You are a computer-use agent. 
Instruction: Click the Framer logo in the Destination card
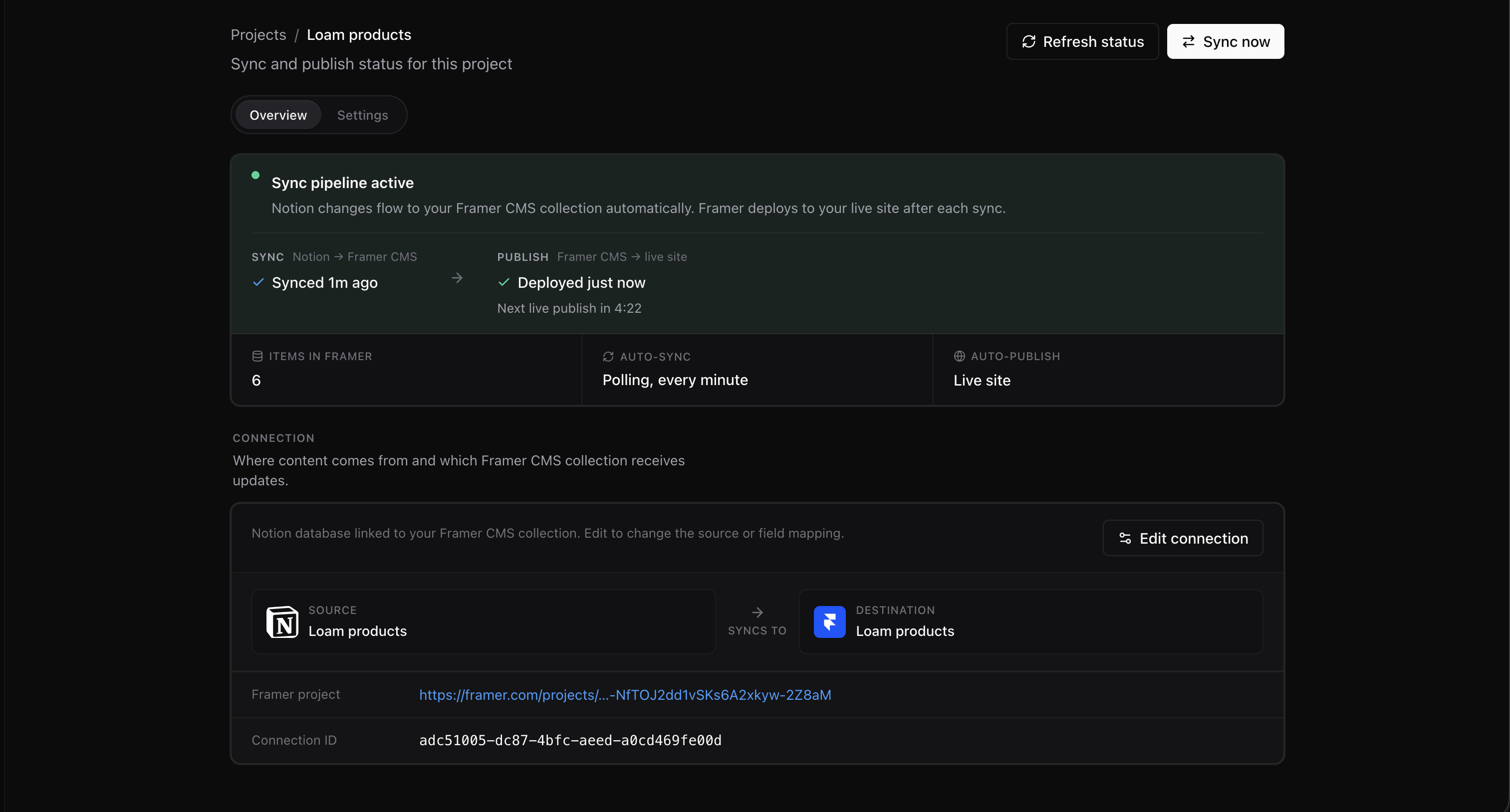(x=829, y=621)
